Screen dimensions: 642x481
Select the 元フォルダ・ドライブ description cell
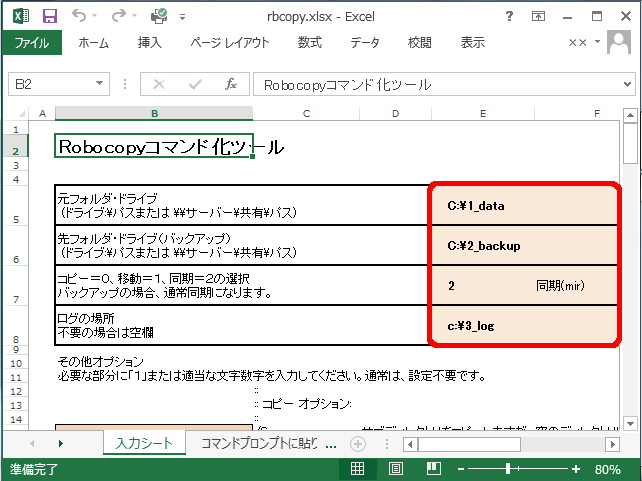tap(242, 205)
